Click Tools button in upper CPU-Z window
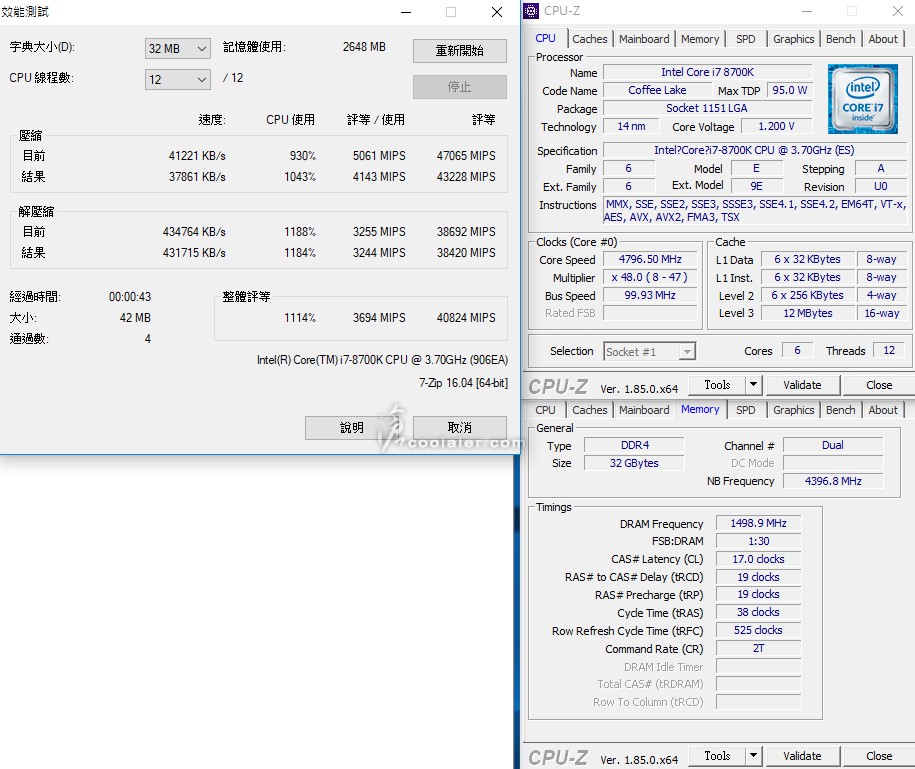This screenshot has height=769, width=915. 717,385
